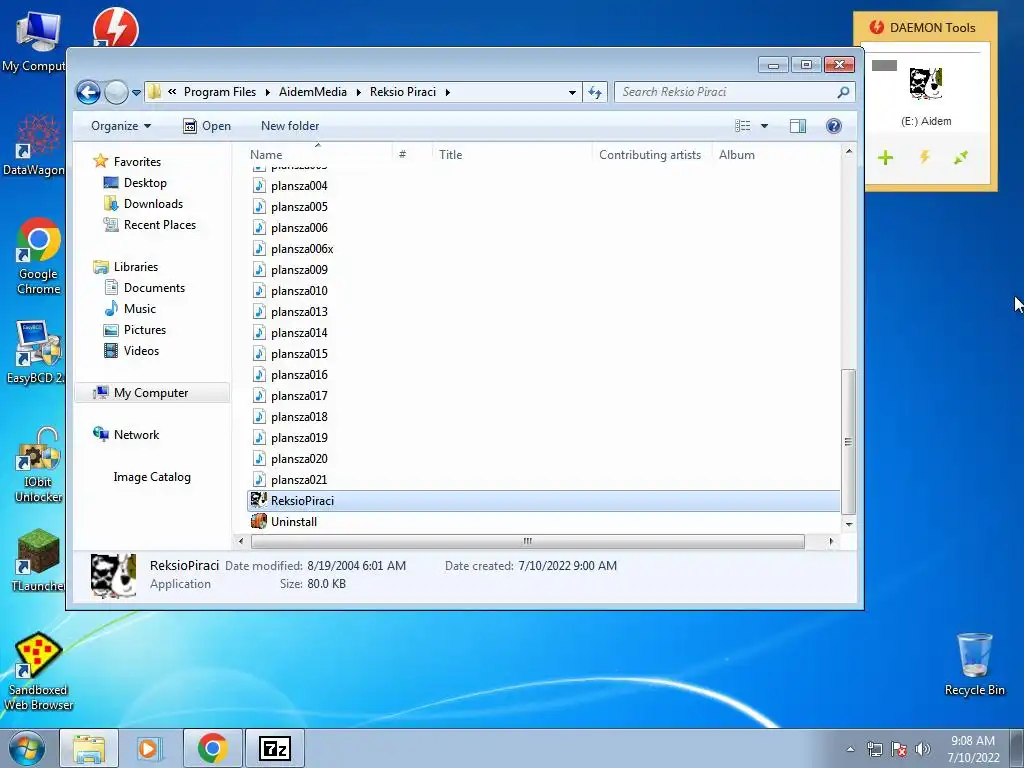The image size is (1024, 768).
Task: Click the Back navigation arrow in Explorer
Action: click(89, 92)
